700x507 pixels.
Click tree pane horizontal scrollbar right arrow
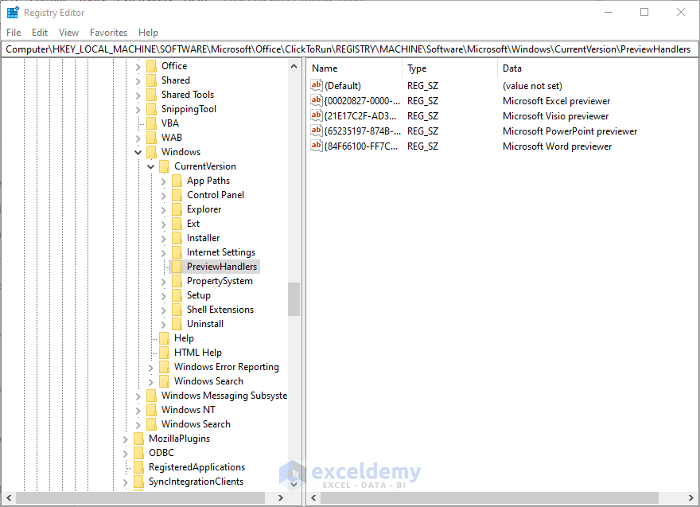pos(280,498)
